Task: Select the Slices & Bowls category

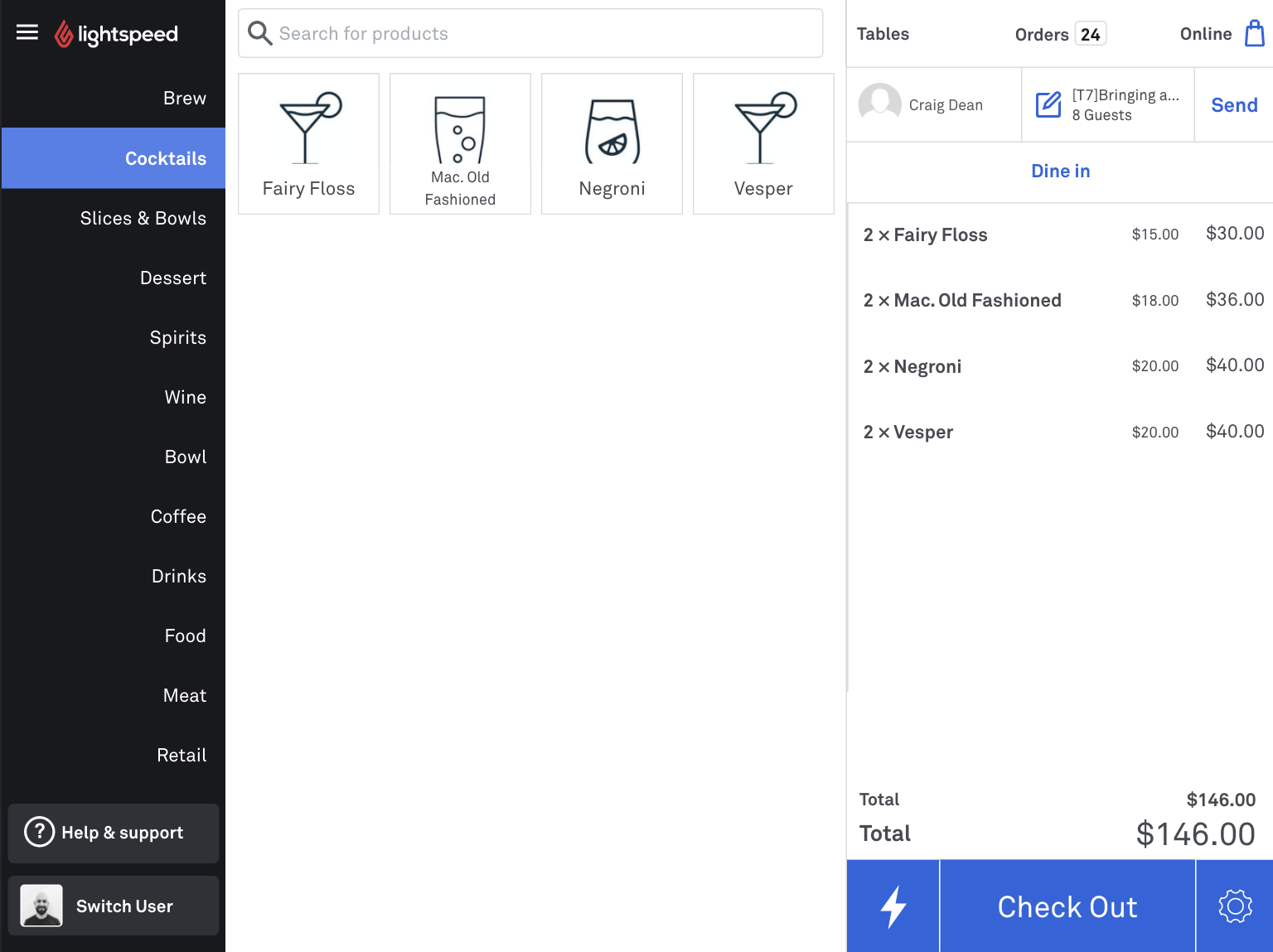Action: point(143,218)
